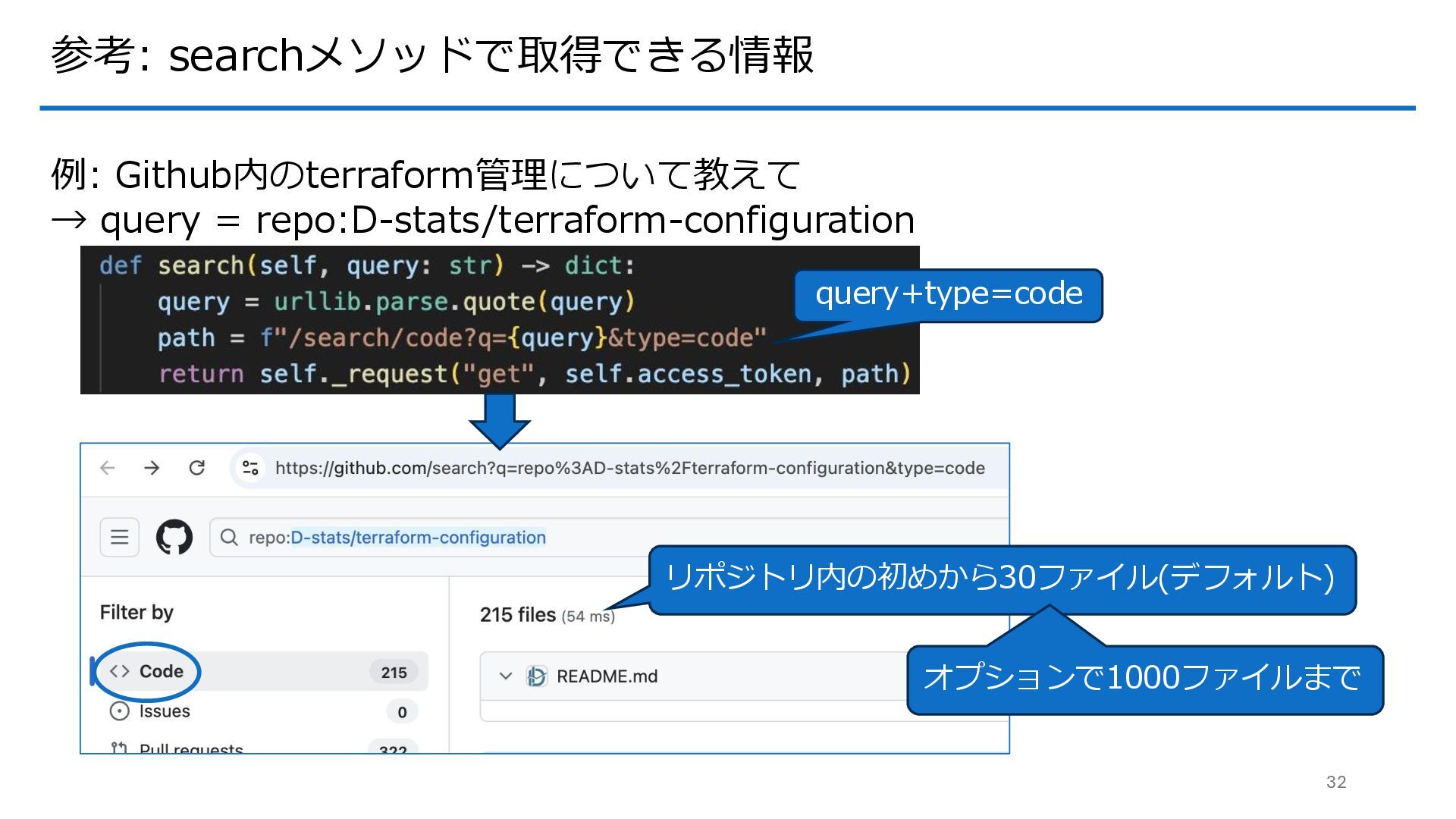Open the README.md file link
The height and width of the screenshot is (819, 1456).
pyautogui.click(x=607, y=676)
